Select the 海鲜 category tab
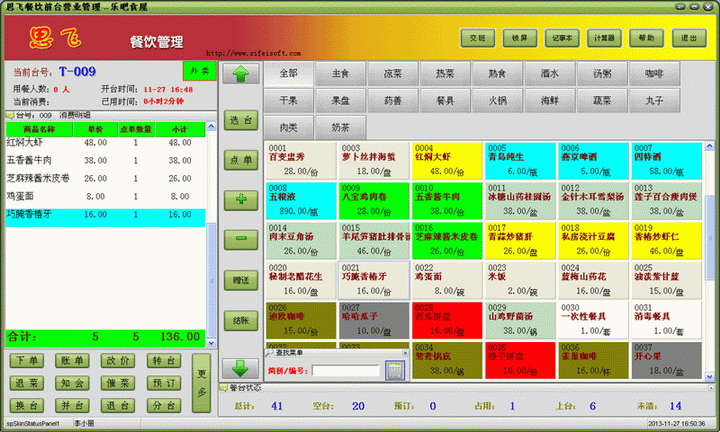 pyautogui.click(x=550, y=101)
